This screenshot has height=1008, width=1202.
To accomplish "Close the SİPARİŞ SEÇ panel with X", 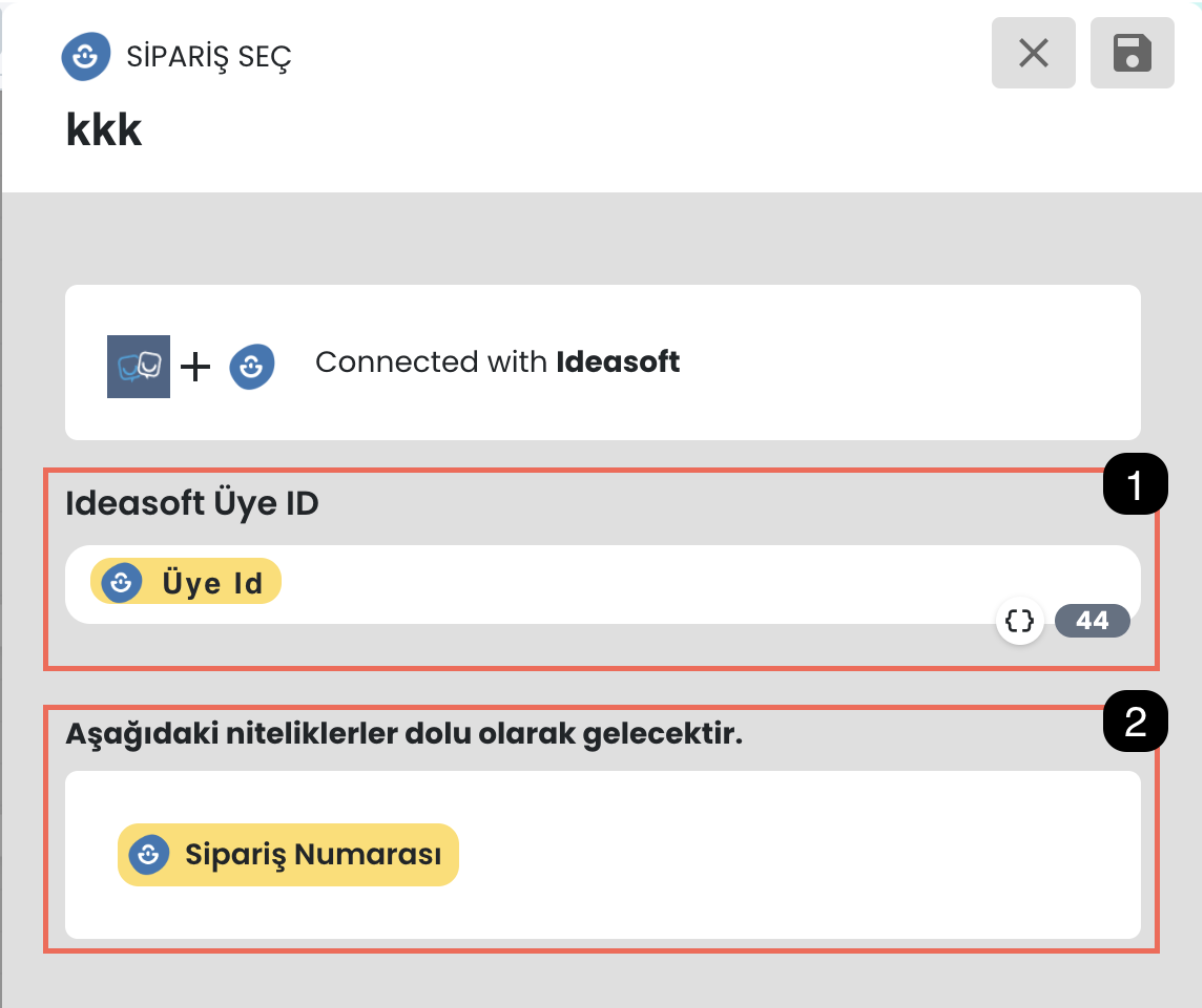I will pyautogui.click(x=1033, y=53).
